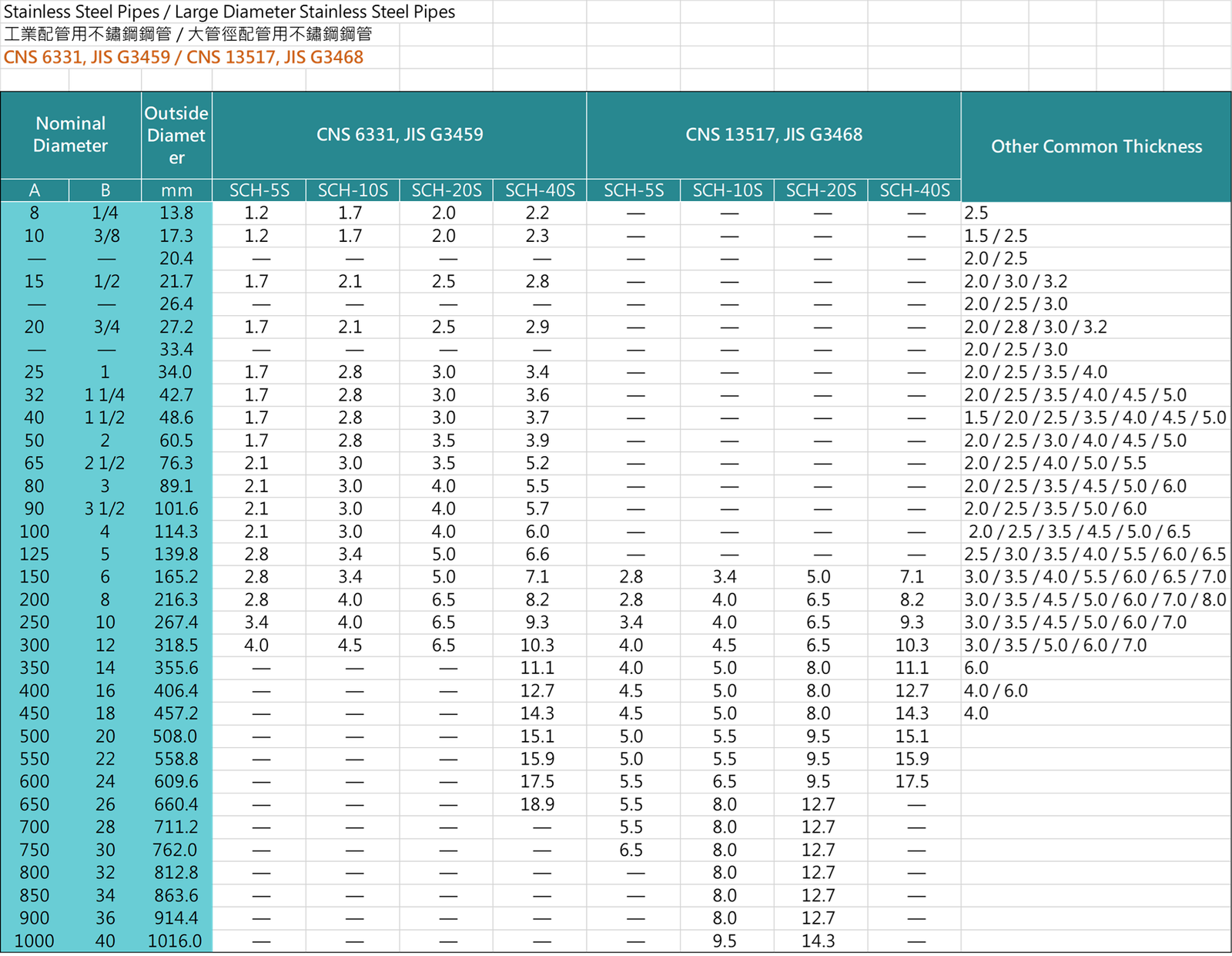Select the 'CNS 6331, JIS G3459' table header
This screenshot has width=1232, height=956.
[x=400, y=135]
